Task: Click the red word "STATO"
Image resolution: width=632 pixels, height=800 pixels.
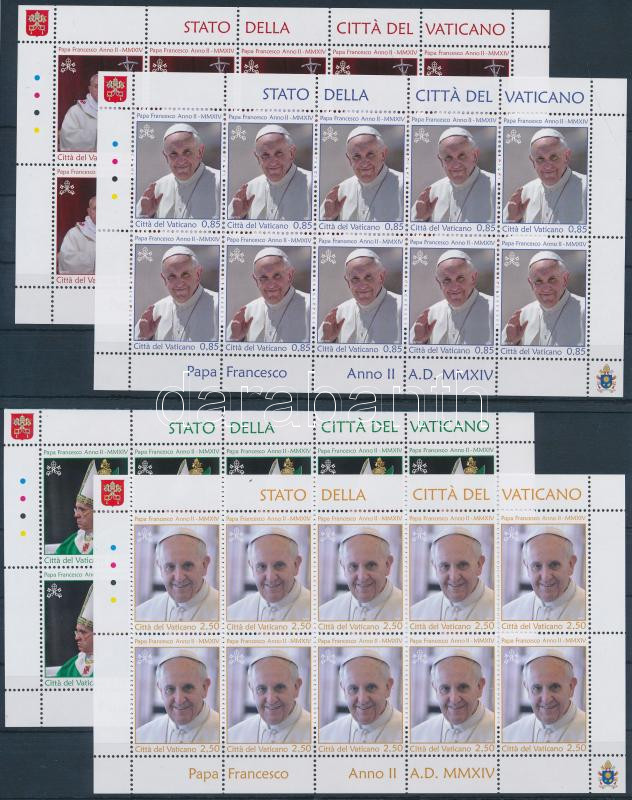Action: 207,27
